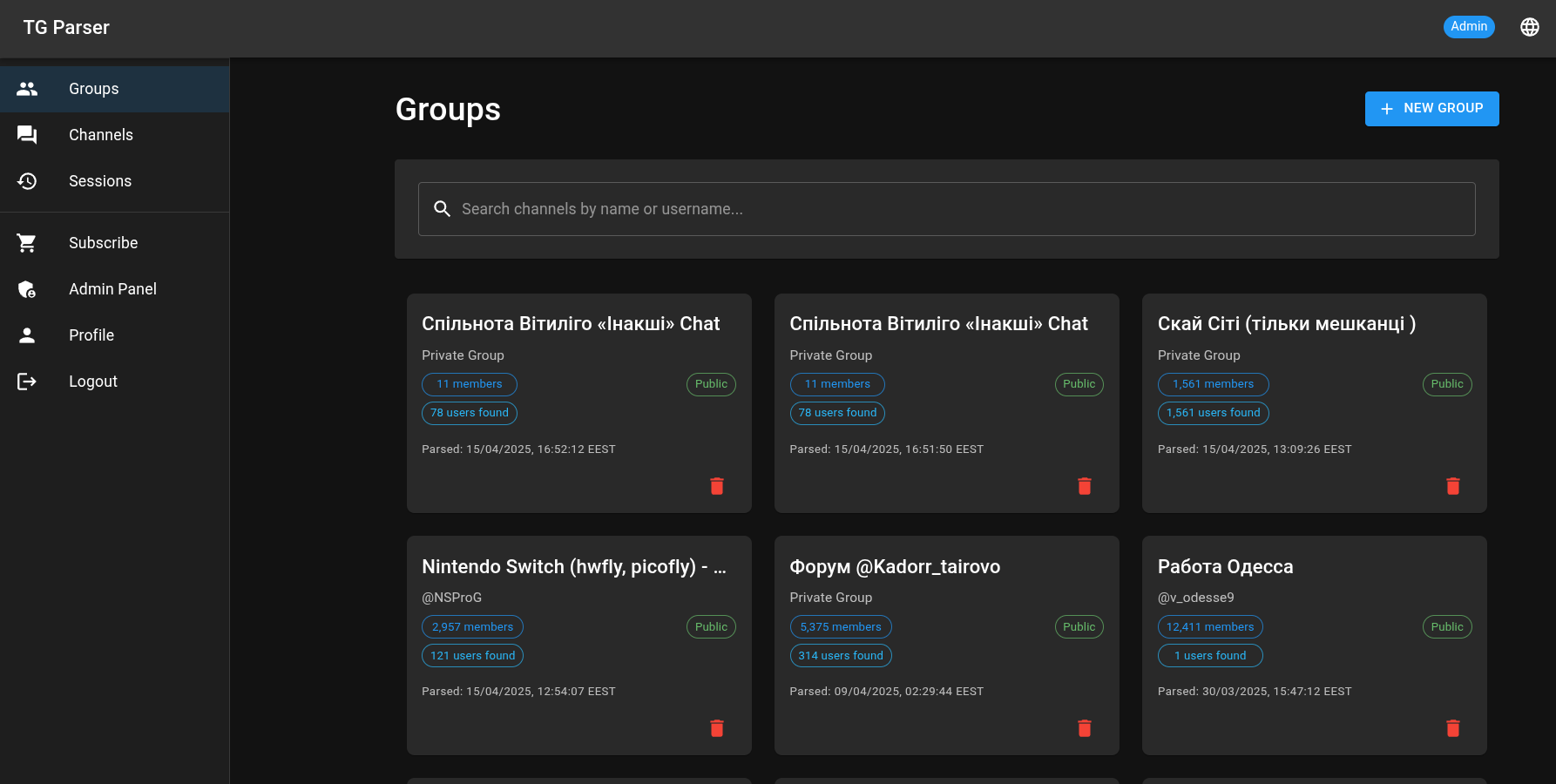Open the Форум @Kadorr_tairovo card title
Screen dimensions: 1556x784
pyautogui.click(x=895, y=567)
